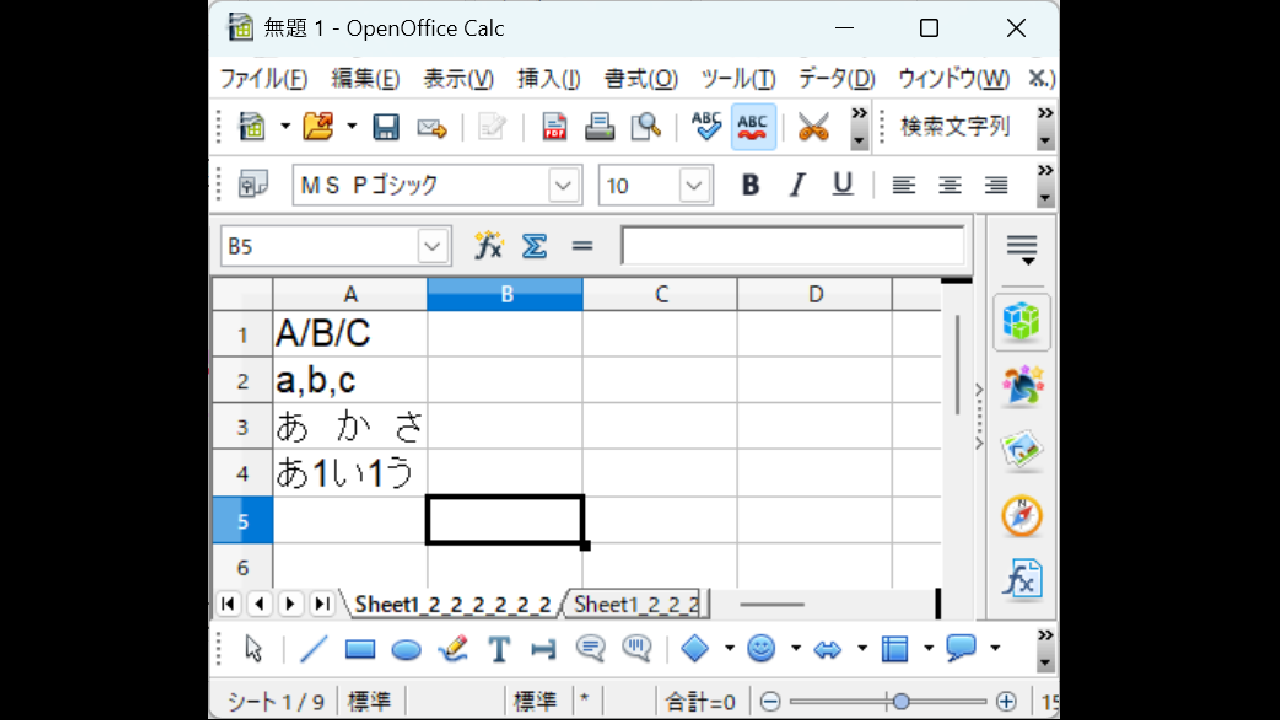This screenshot has width=1280, height=720.
Task: Open the ツール(T) menu
Action: click(x=738, y=79)
